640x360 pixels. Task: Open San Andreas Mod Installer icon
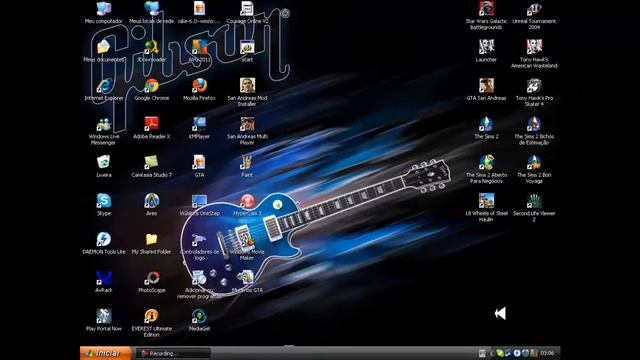(247, 85)
